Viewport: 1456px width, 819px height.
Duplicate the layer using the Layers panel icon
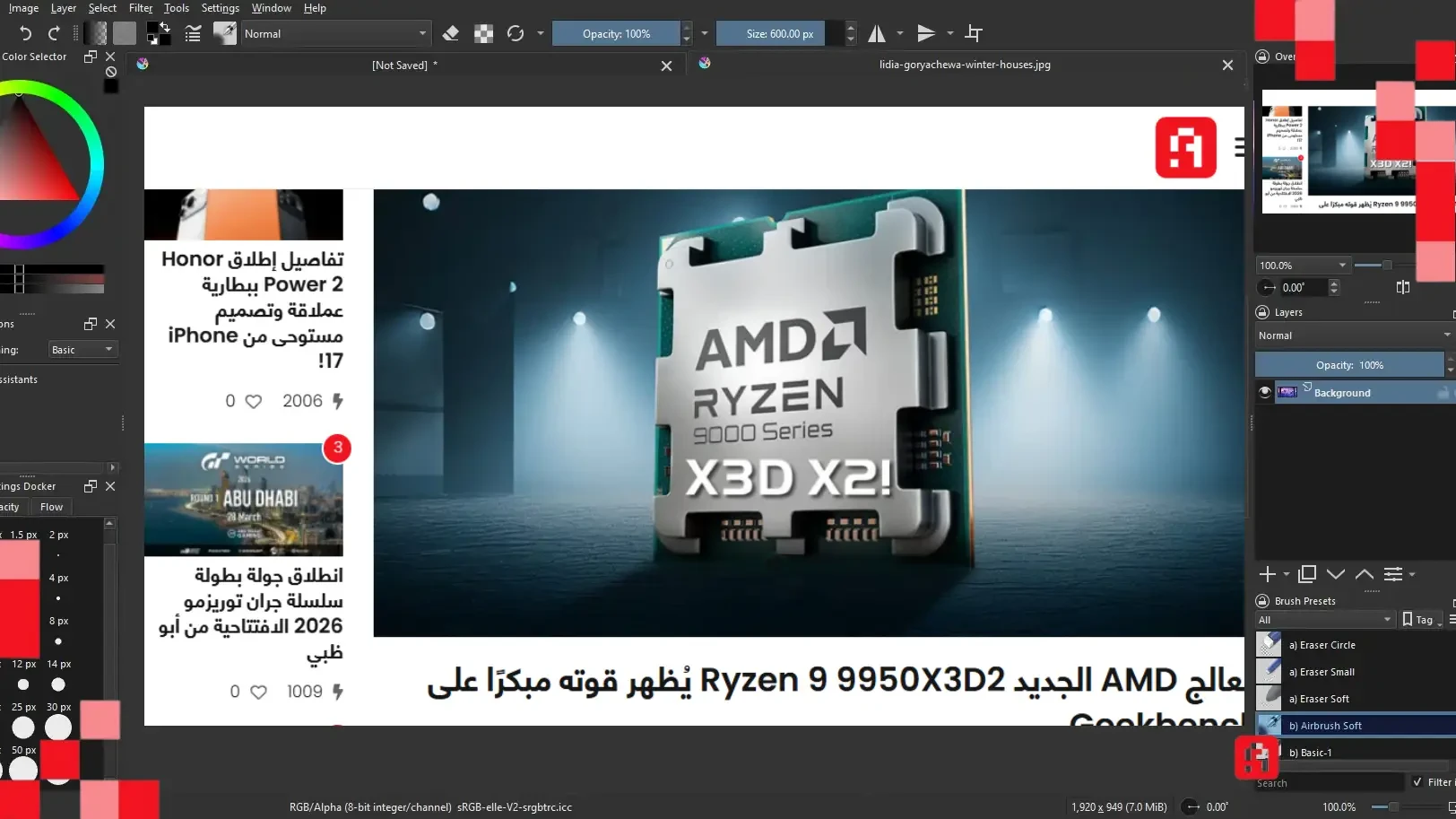[x=1307, y=574]
